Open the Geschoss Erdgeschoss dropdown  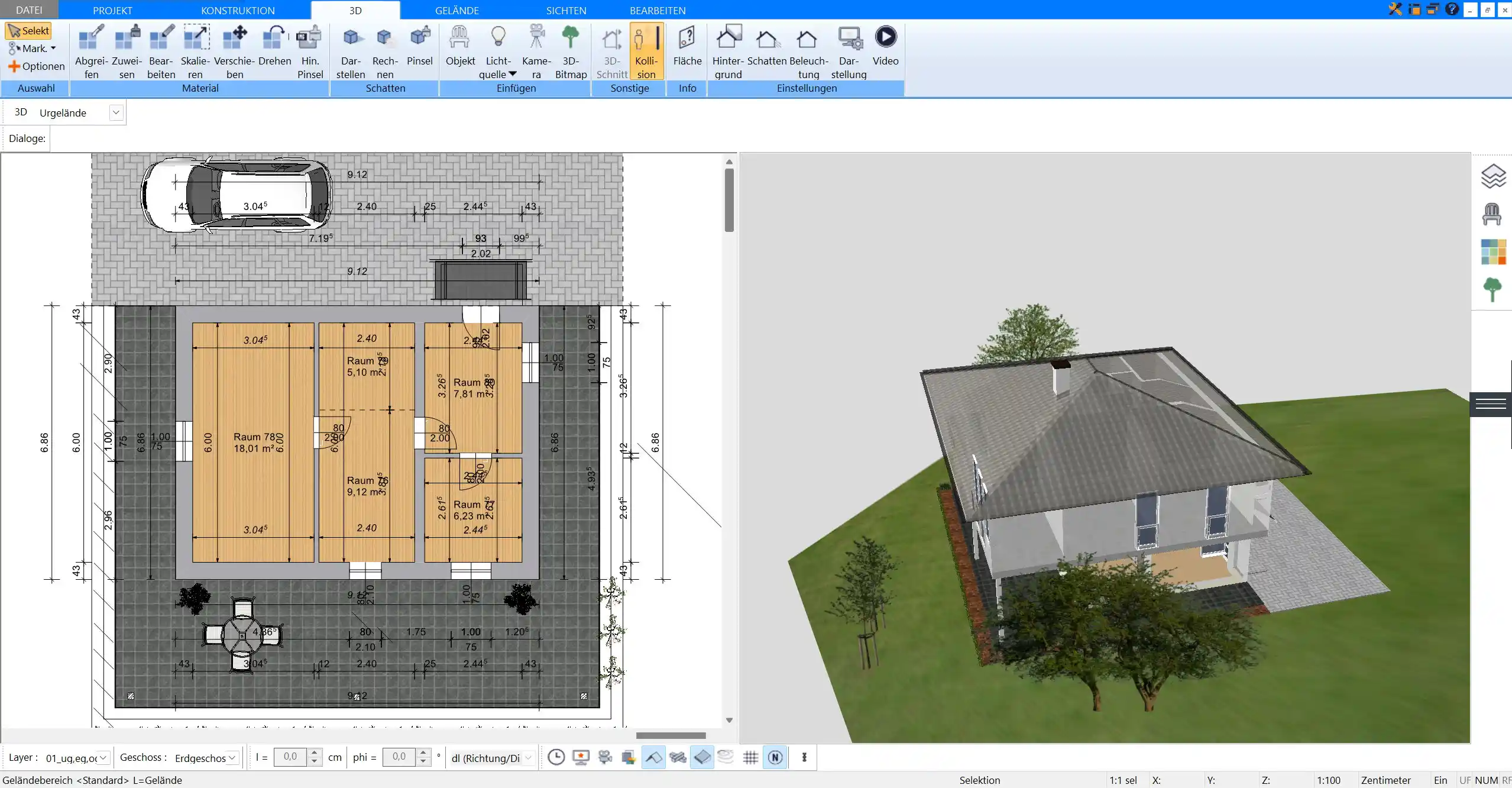pos(232,758)
